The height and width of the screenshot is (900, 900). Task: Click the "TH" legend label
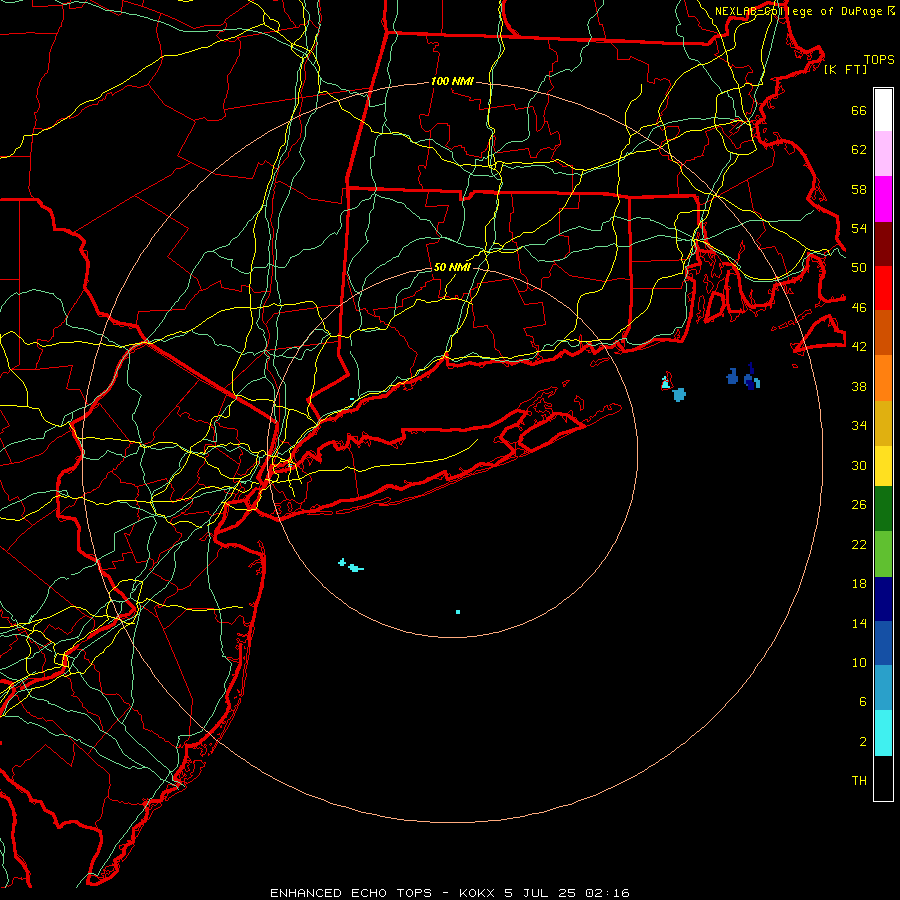[859, 781]
